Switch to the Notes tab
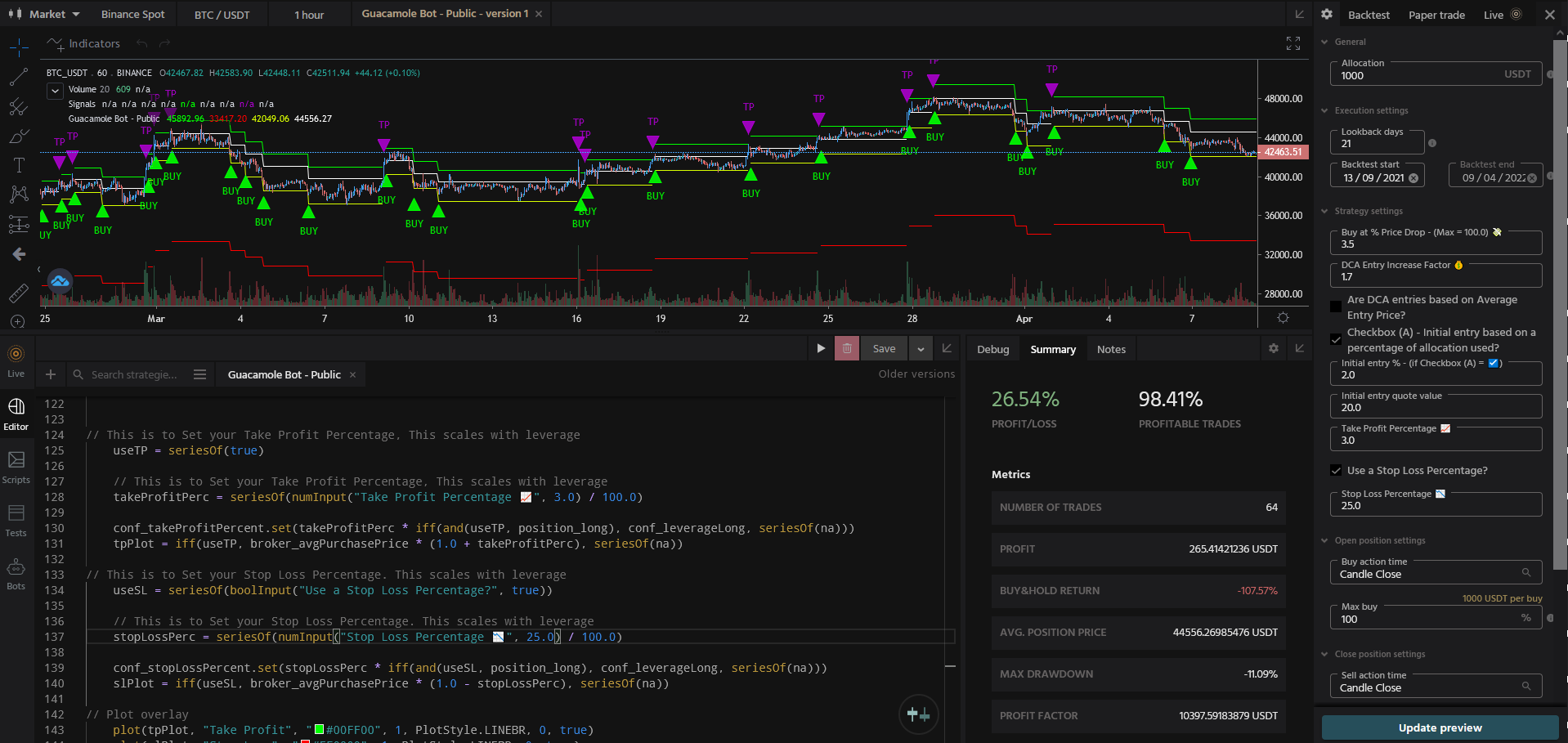Screen dimensions: 1568x743 [x=1111, y=348]
